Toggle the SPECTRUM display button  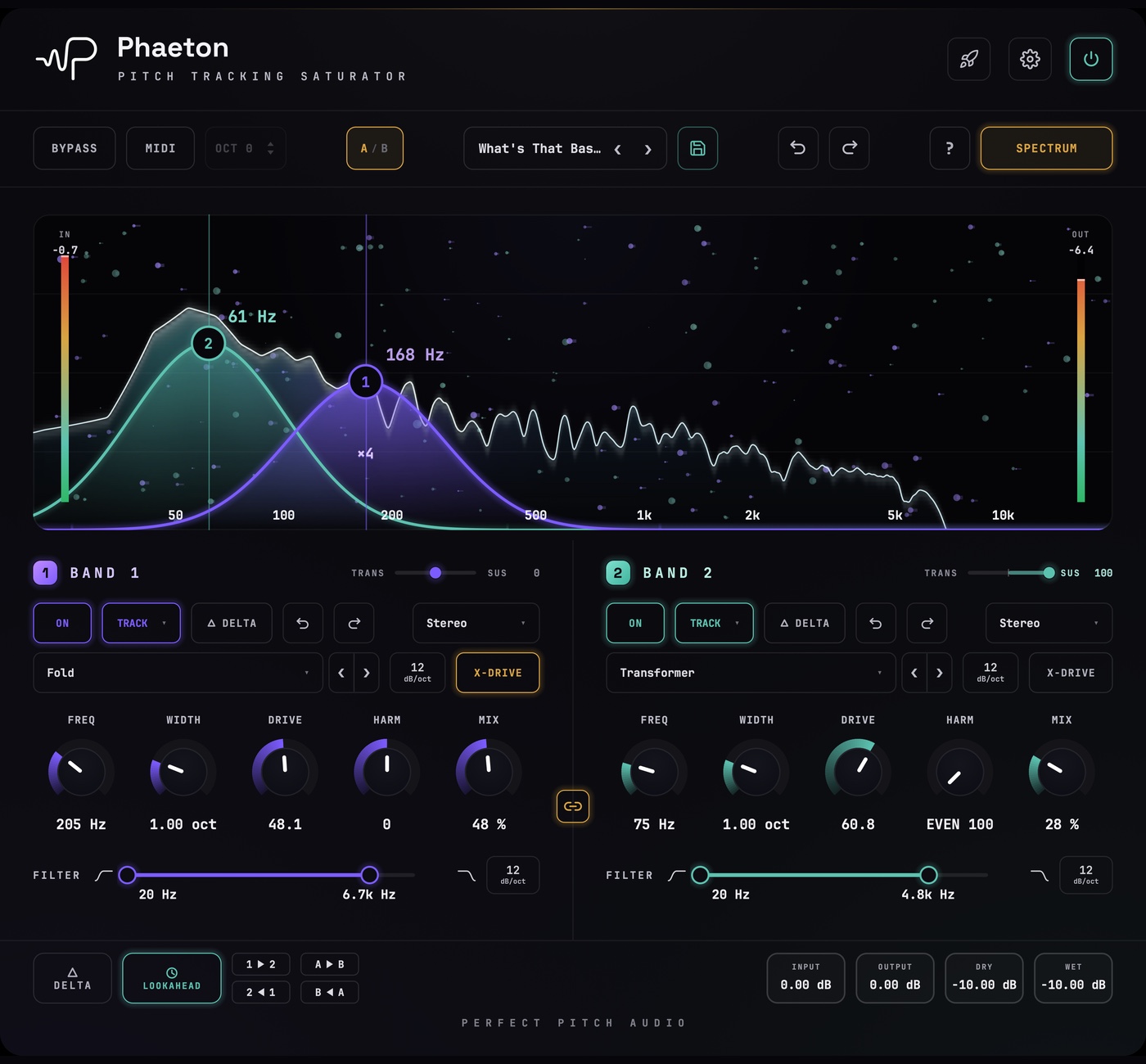1047,148
